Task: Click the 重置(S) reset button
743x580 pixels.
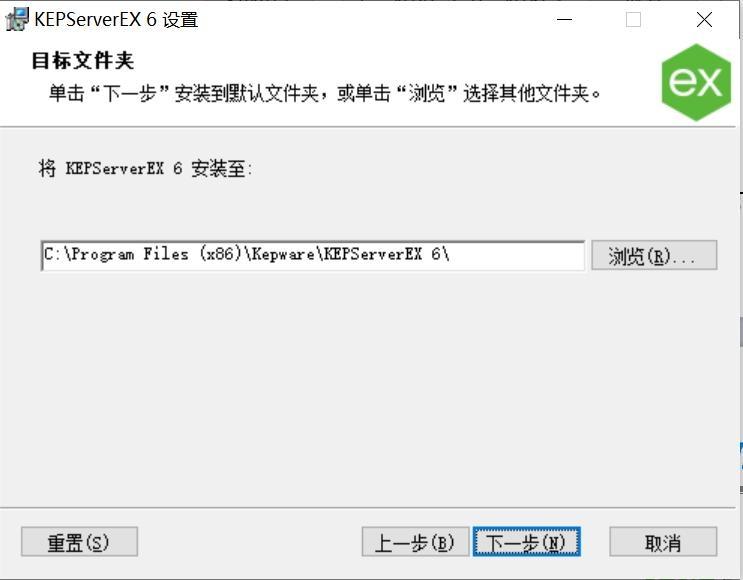Action: [x=80, y=542]
